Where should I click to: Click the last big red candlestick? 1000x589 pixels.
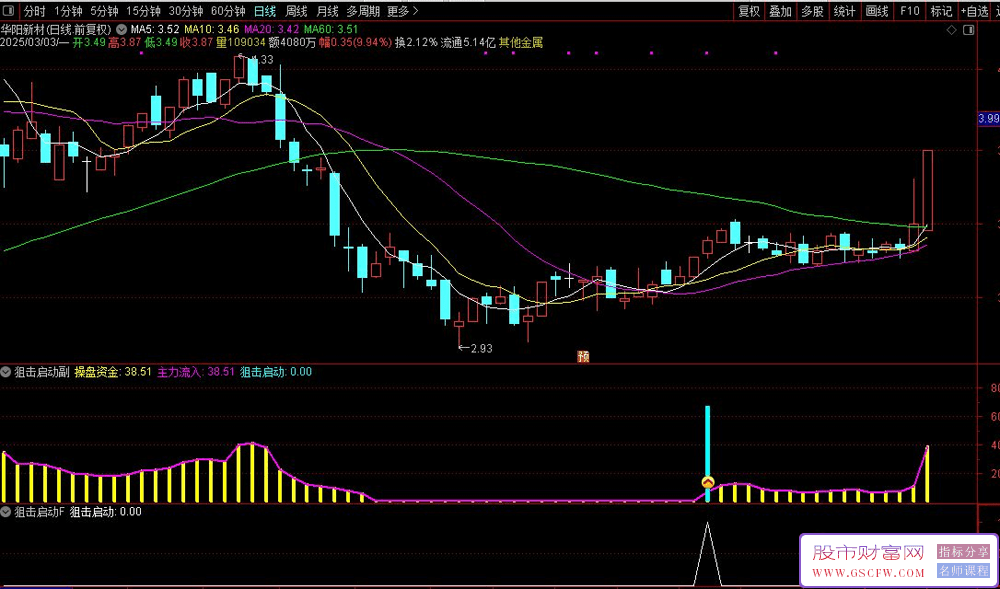[928, 190]
